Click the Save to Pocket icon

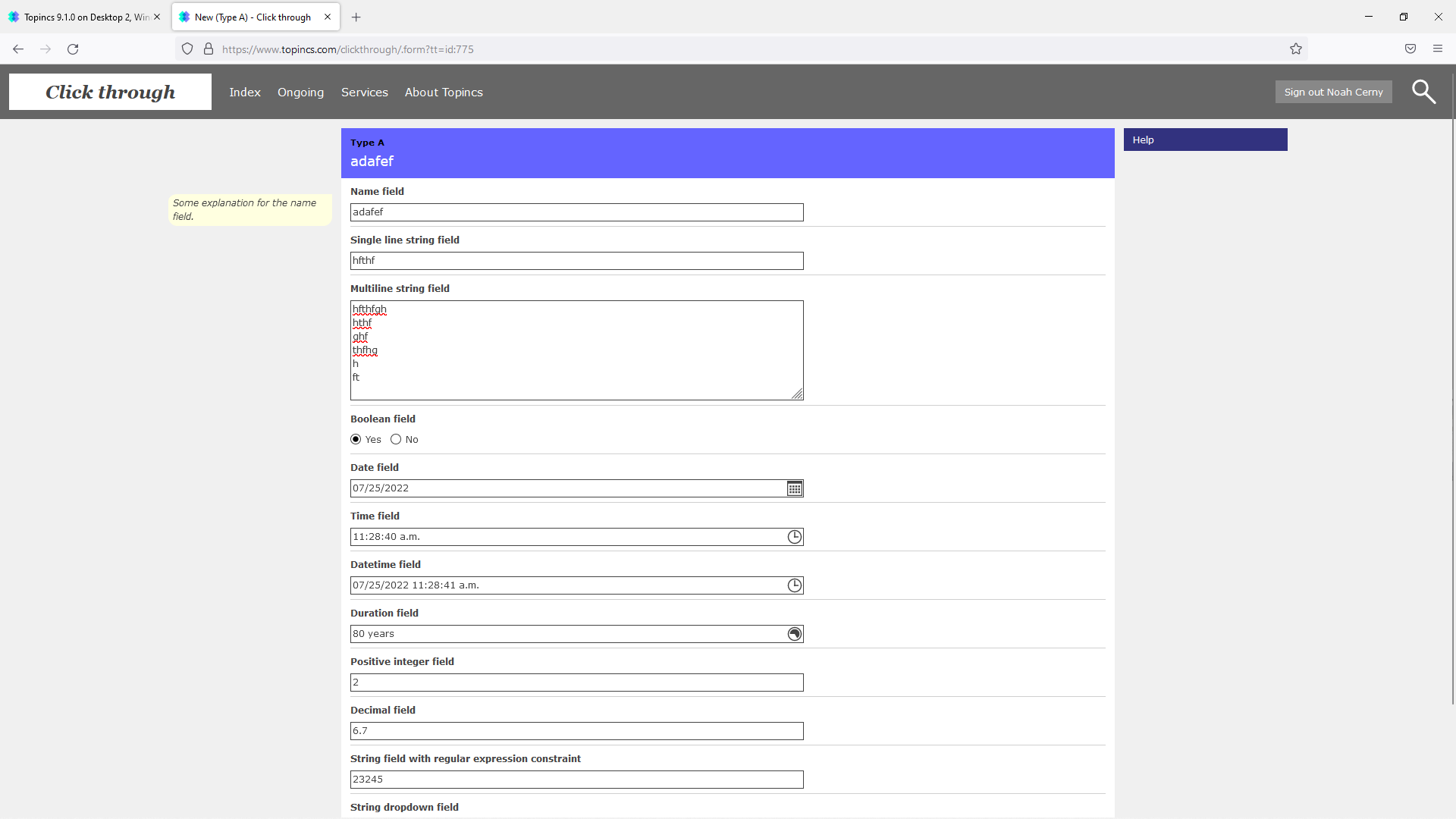click(x=1410, y=49)
